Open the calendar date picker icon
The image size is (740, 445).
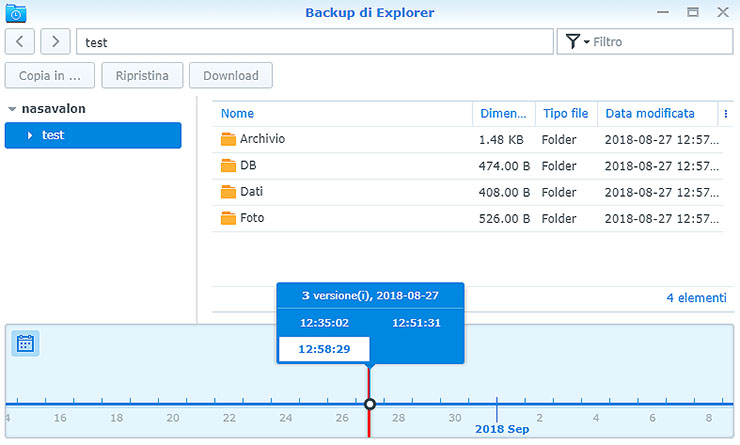pos(26,344)
